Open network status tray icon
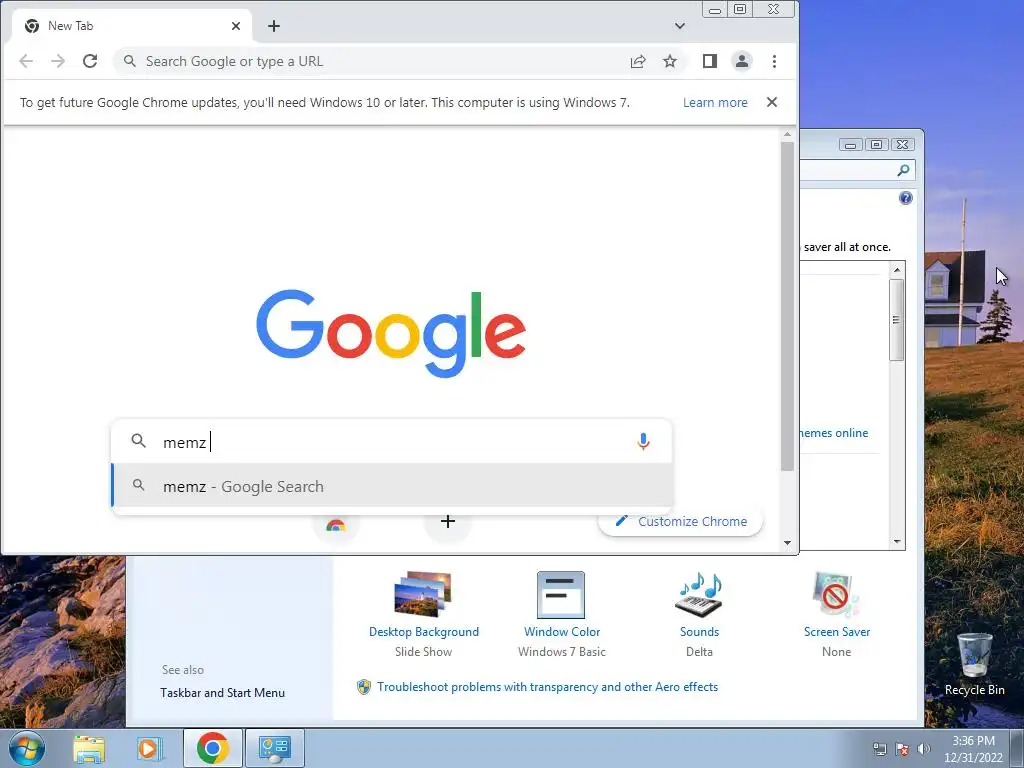Image resolution: width=1024 pixels, height=768 pixels. [x=880, y=749]
